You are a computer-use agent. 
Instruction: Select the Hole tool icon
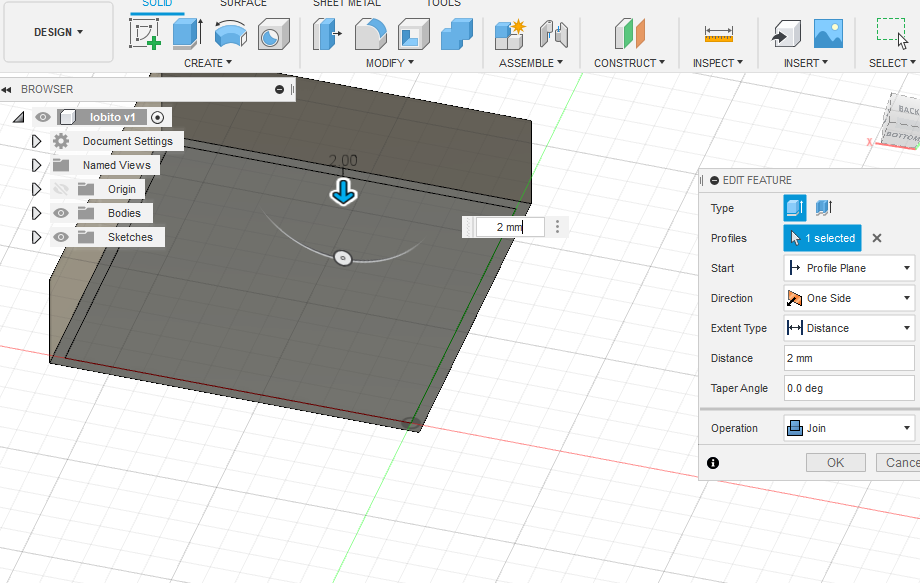pyautogui.click(x=273, y=34)
